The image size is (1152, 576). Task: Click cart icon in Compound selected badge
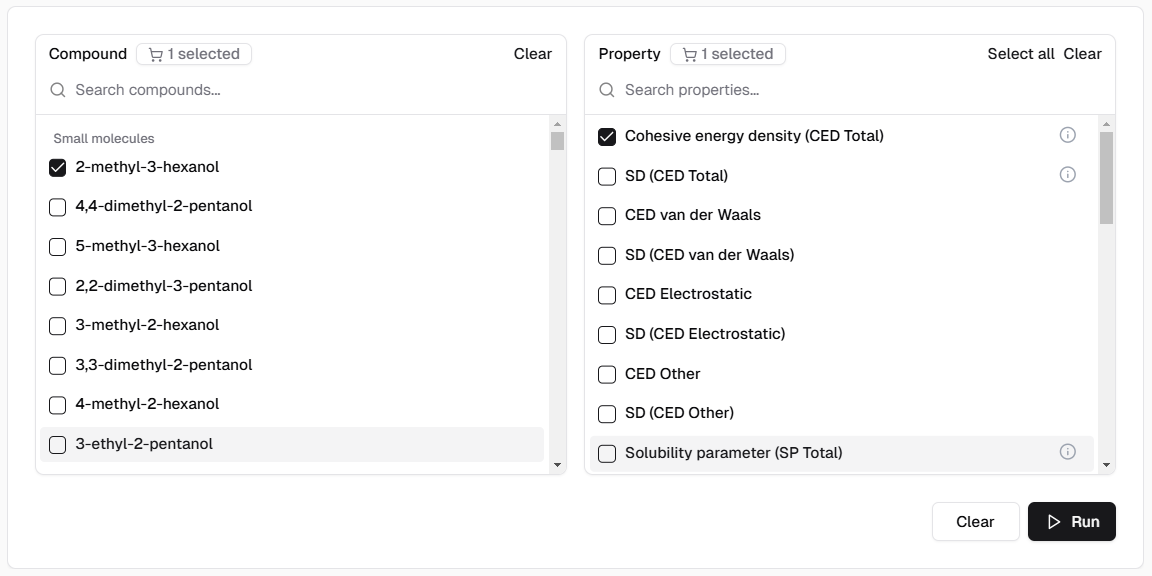(x=155, y=54)
